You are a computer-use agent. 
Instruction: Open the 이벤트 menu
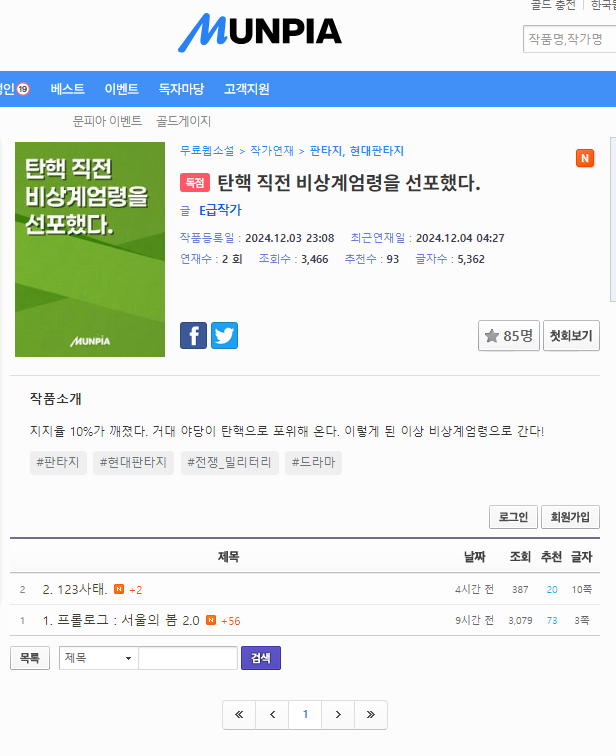pos(121,89)
